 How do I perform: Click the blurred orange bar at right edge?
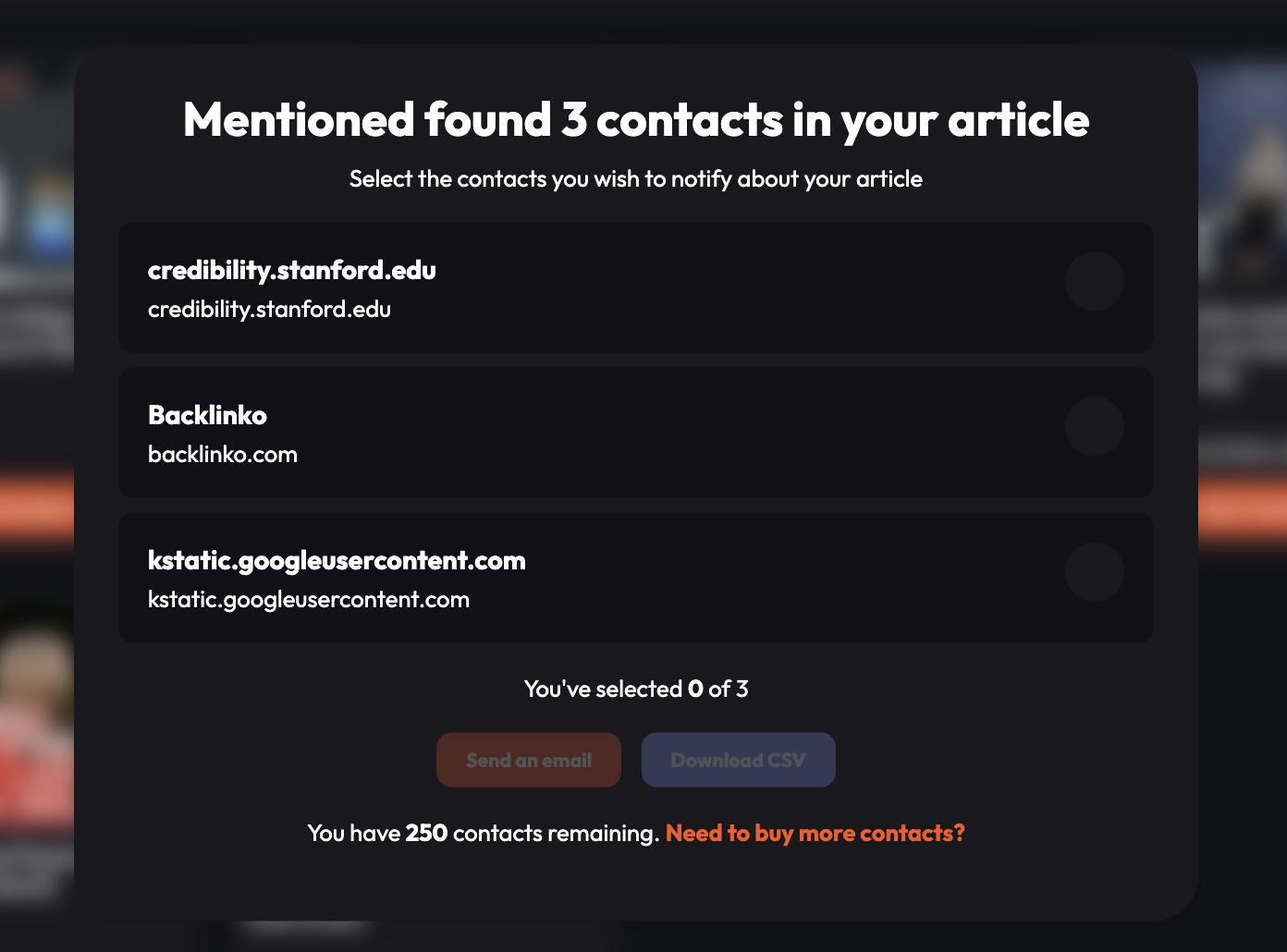(1242, 508)
